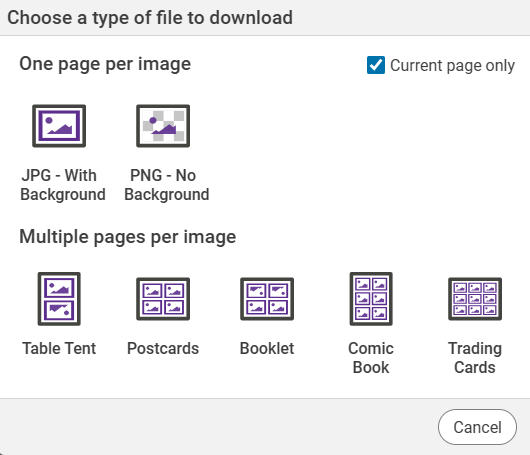Choose the Comic Book layout icon
Image resolution: width=530 pixels, height=455 pixels.
click(x=371, y=299)
